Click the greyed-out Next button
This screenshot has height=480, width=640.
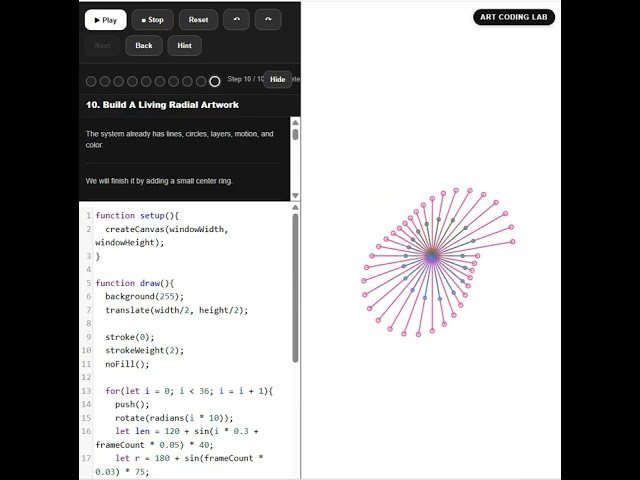tap(102, 46)
